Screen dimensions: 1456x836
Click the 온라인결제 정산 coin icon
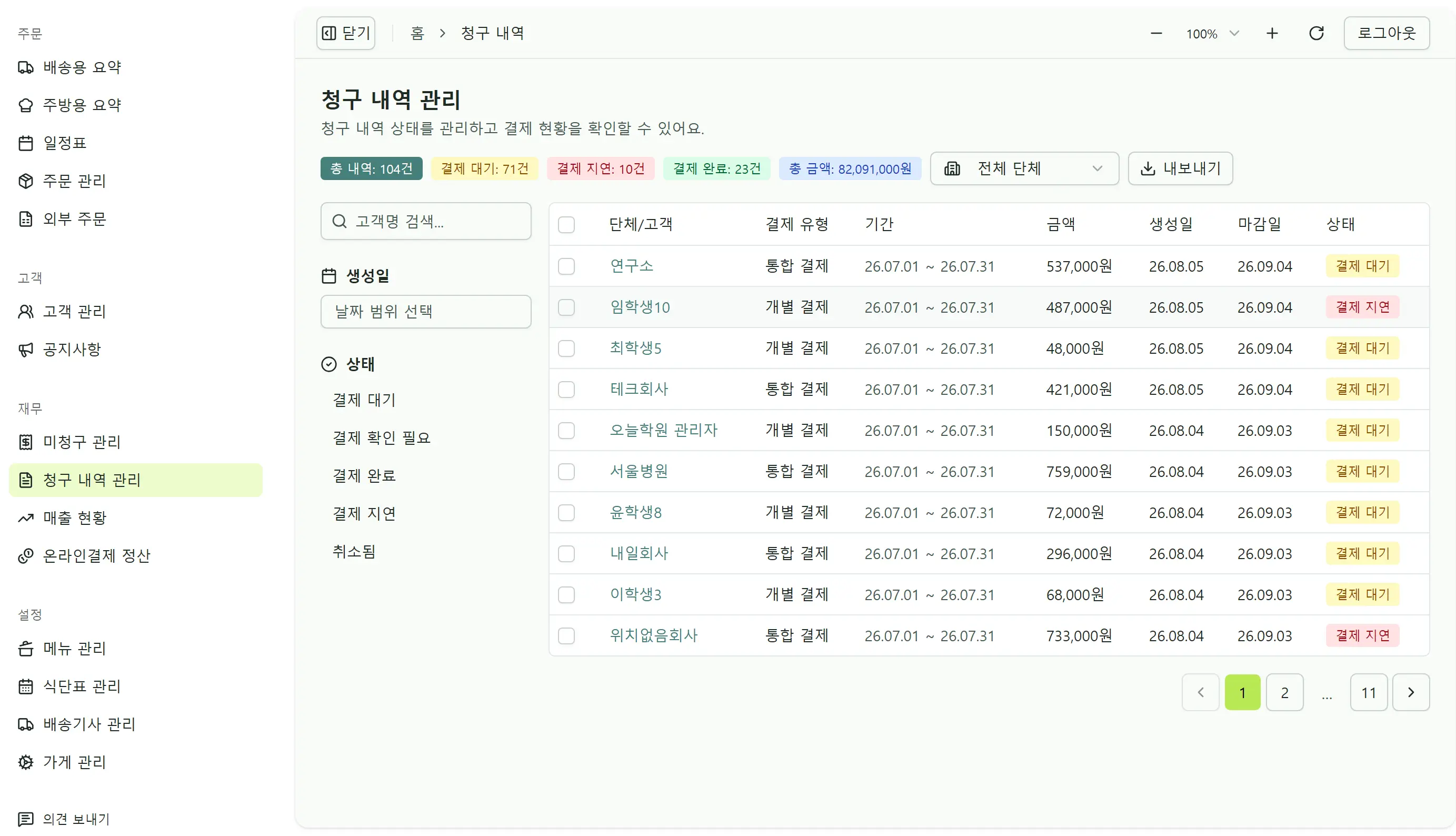pos(25,555)
